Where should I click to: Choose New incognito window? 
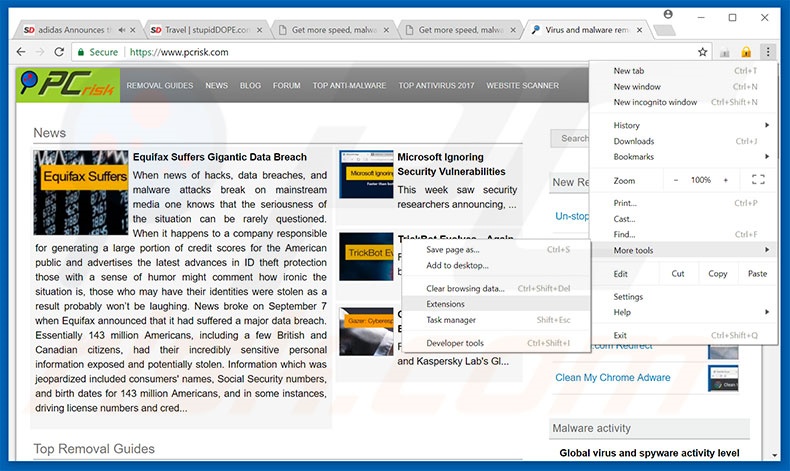pos(683,102)
